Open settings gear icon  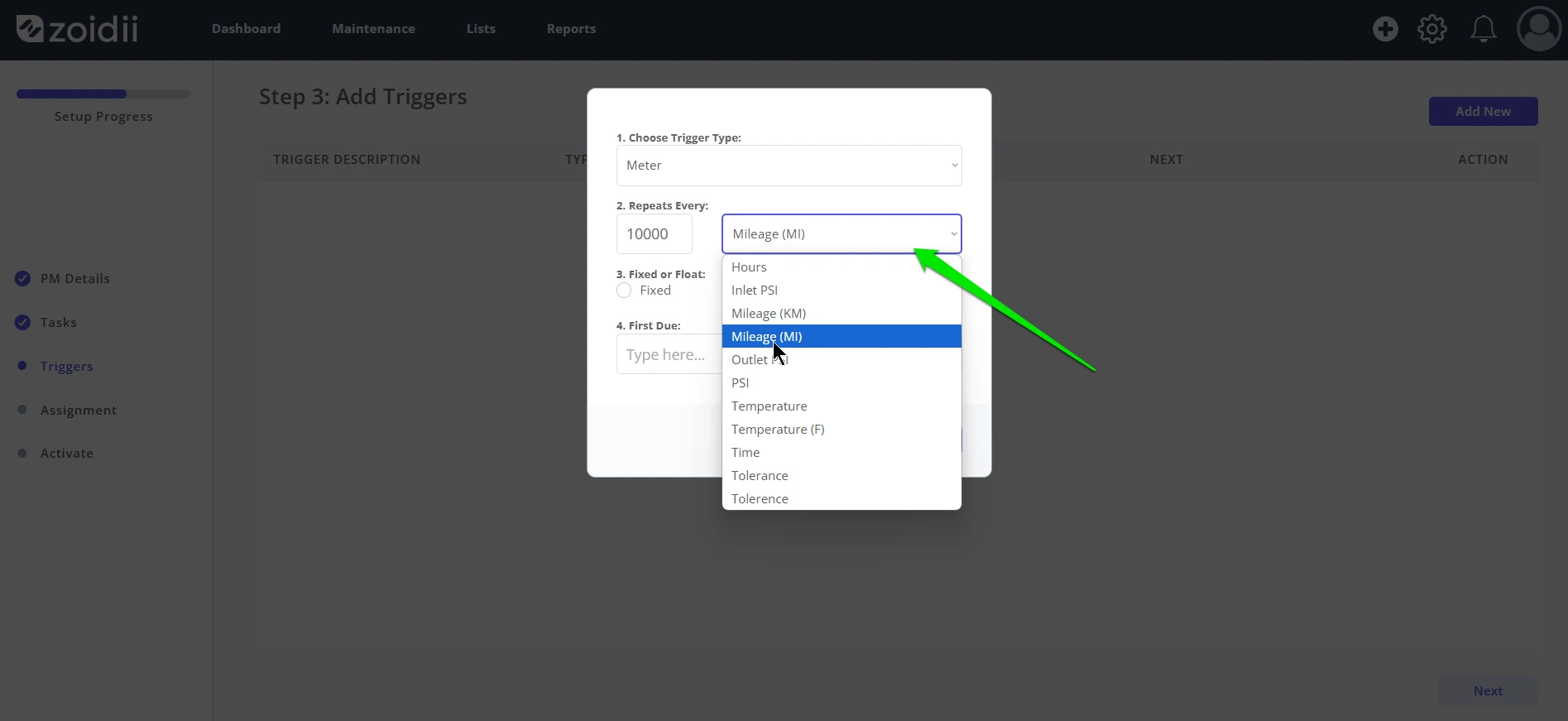[1432, 29]
